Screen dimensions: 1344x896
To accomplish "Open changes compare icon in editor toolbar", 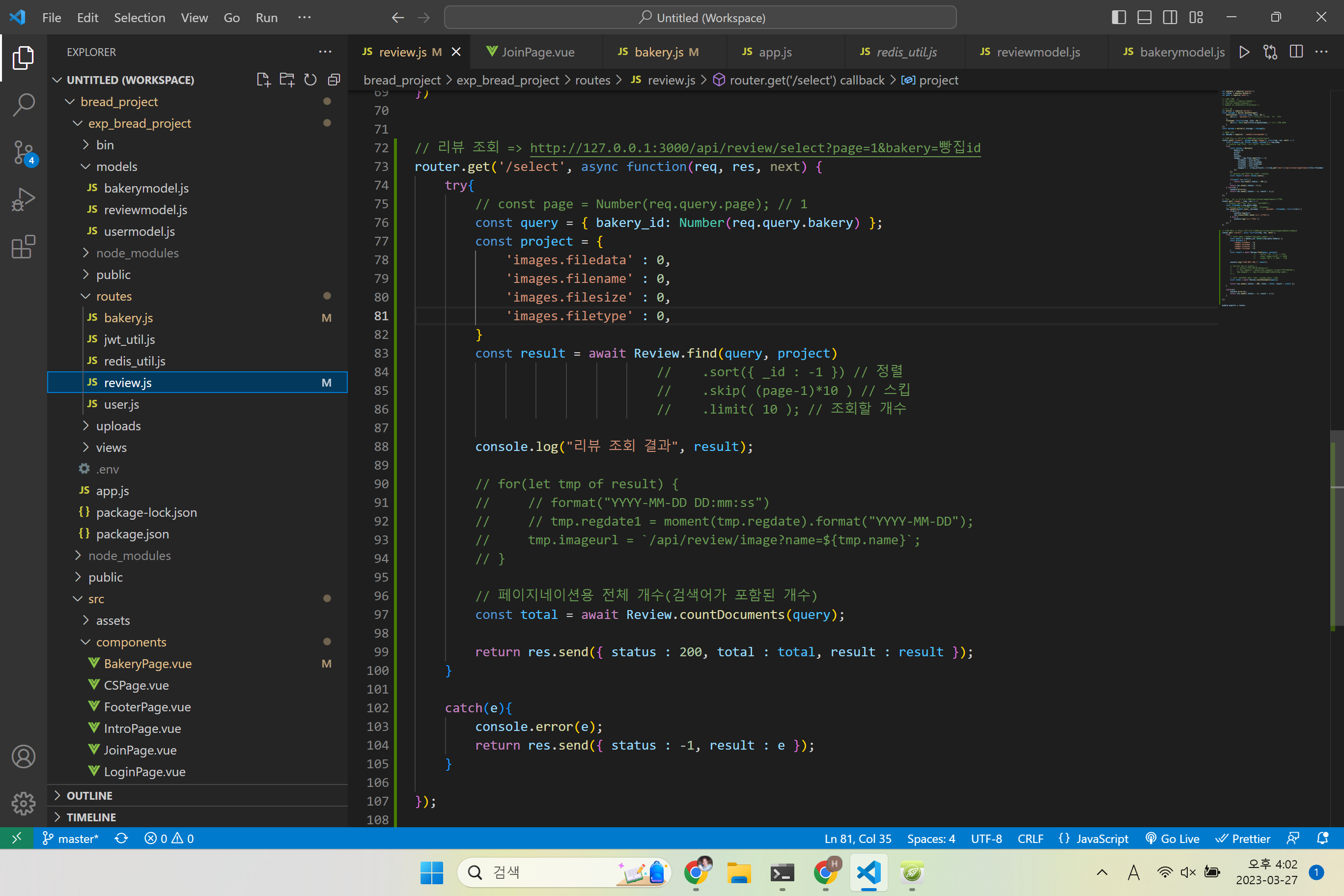I will coord(1270,52).
